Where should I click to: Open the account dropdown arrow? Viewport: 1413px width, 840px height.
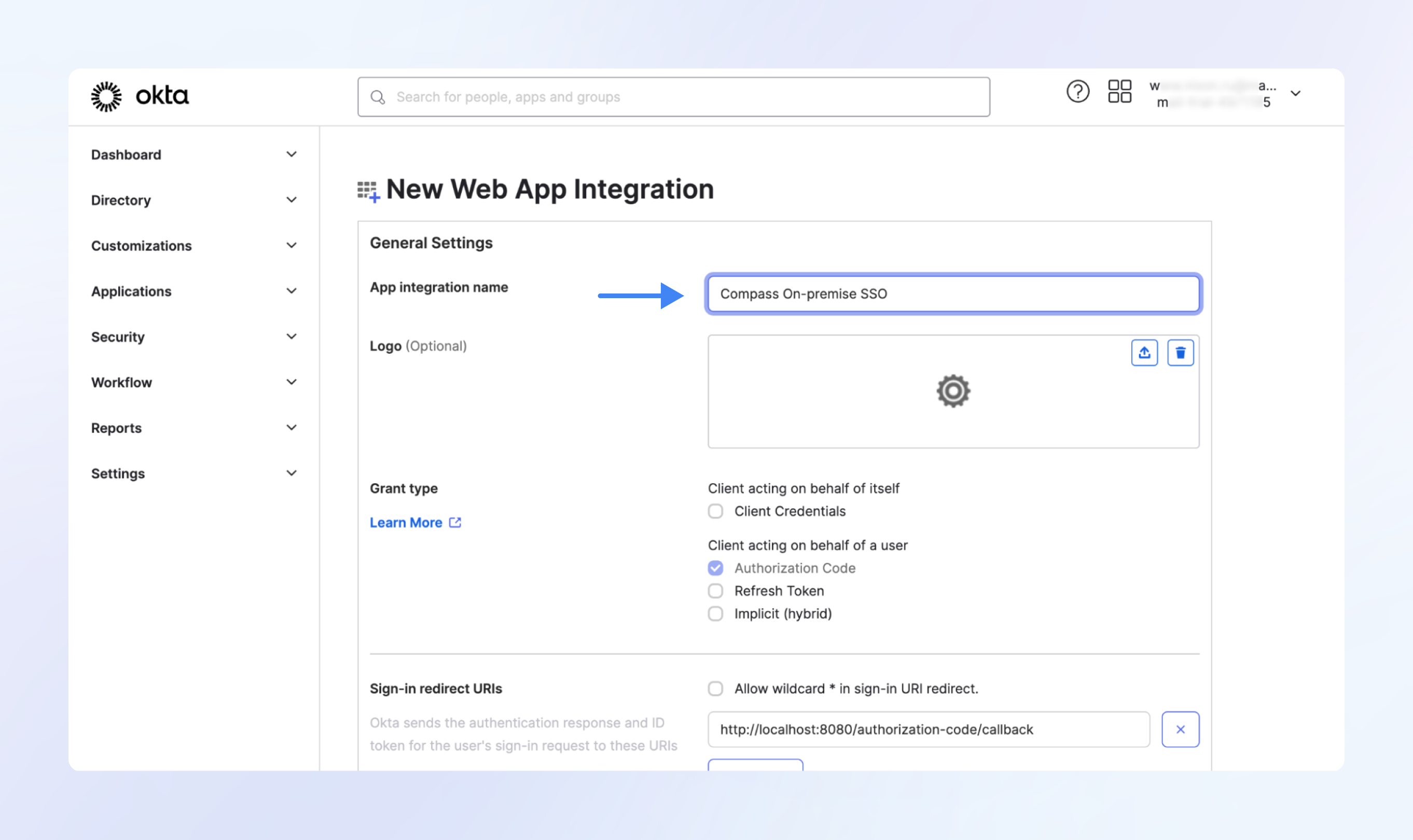pos(1295,93)
